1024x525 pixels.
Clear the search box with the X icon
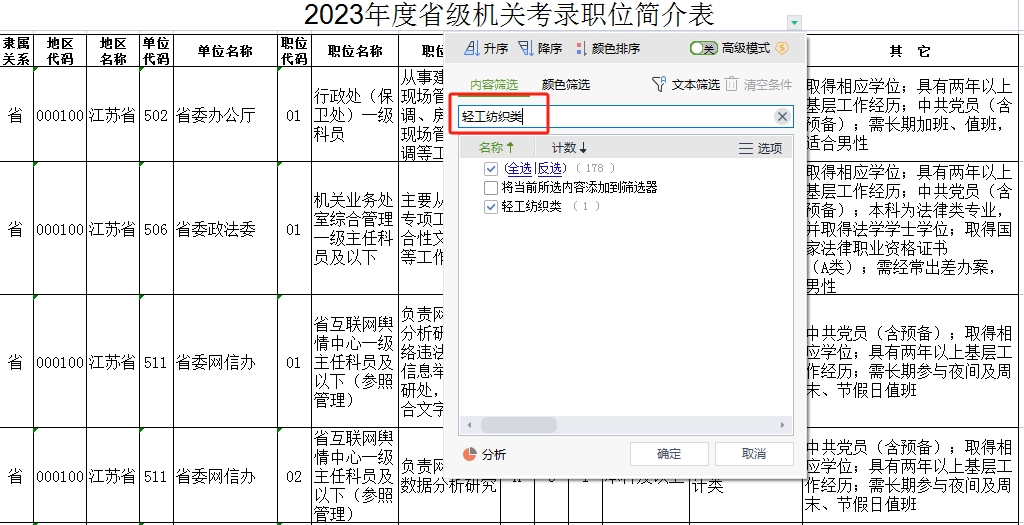click(782, 117)
